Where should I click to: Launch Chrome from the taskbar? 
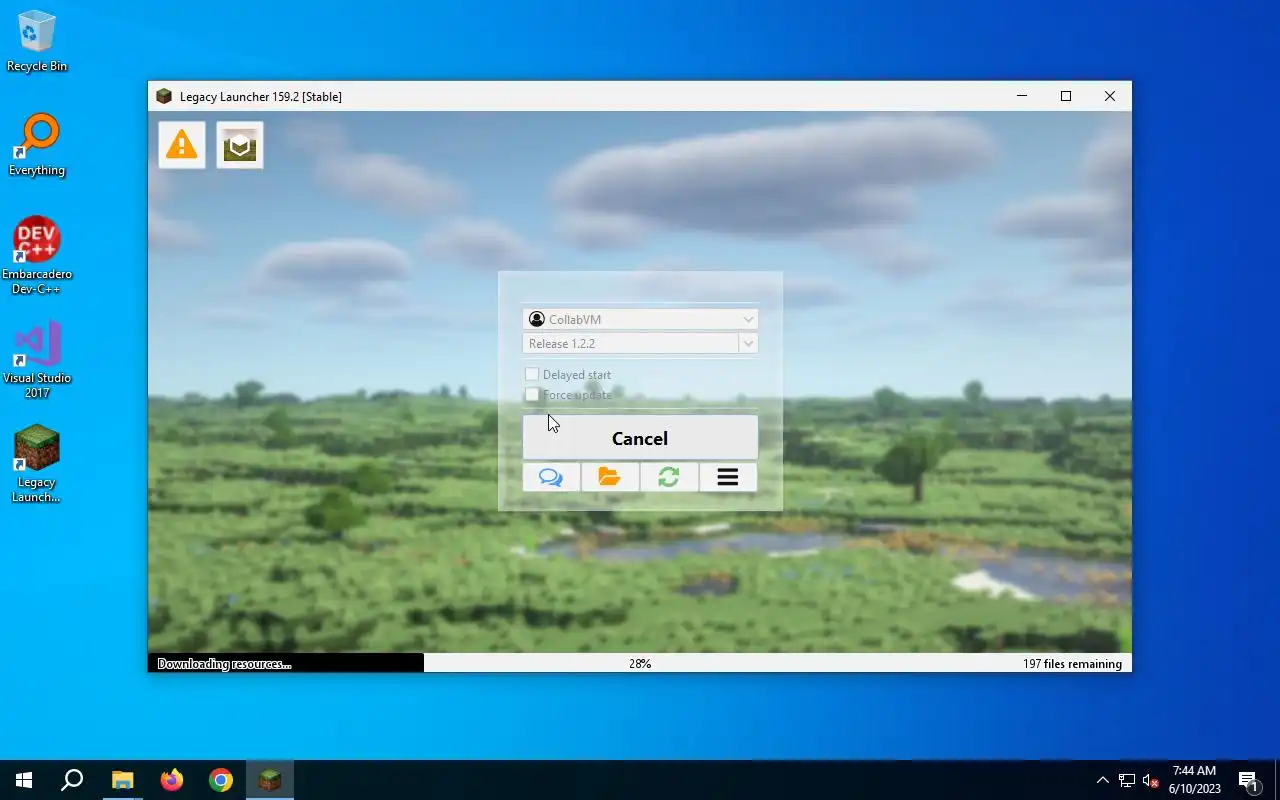(x=221, y=780)
